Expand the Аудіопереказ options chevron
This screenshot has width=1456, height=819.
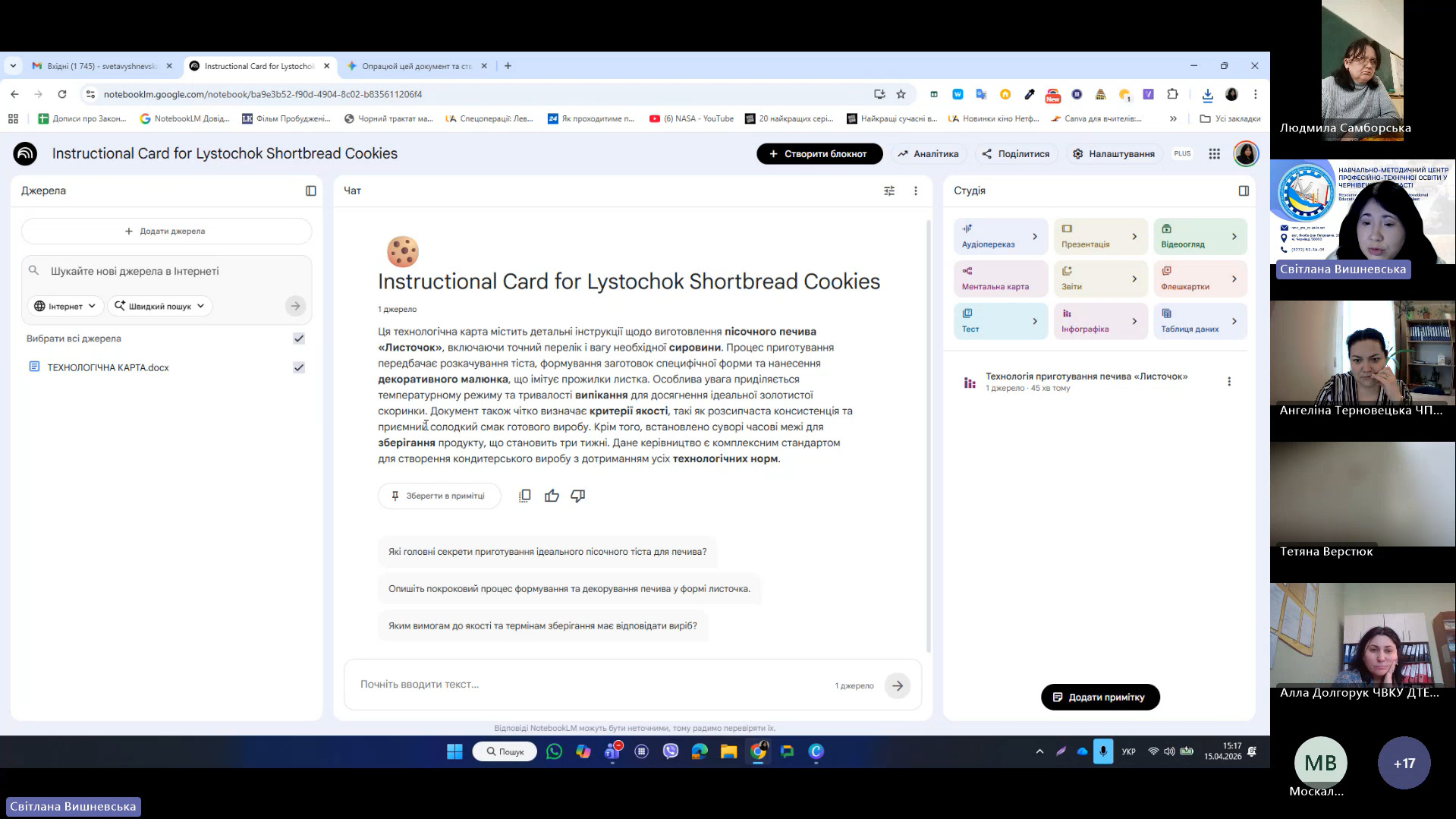(1035, 237)
